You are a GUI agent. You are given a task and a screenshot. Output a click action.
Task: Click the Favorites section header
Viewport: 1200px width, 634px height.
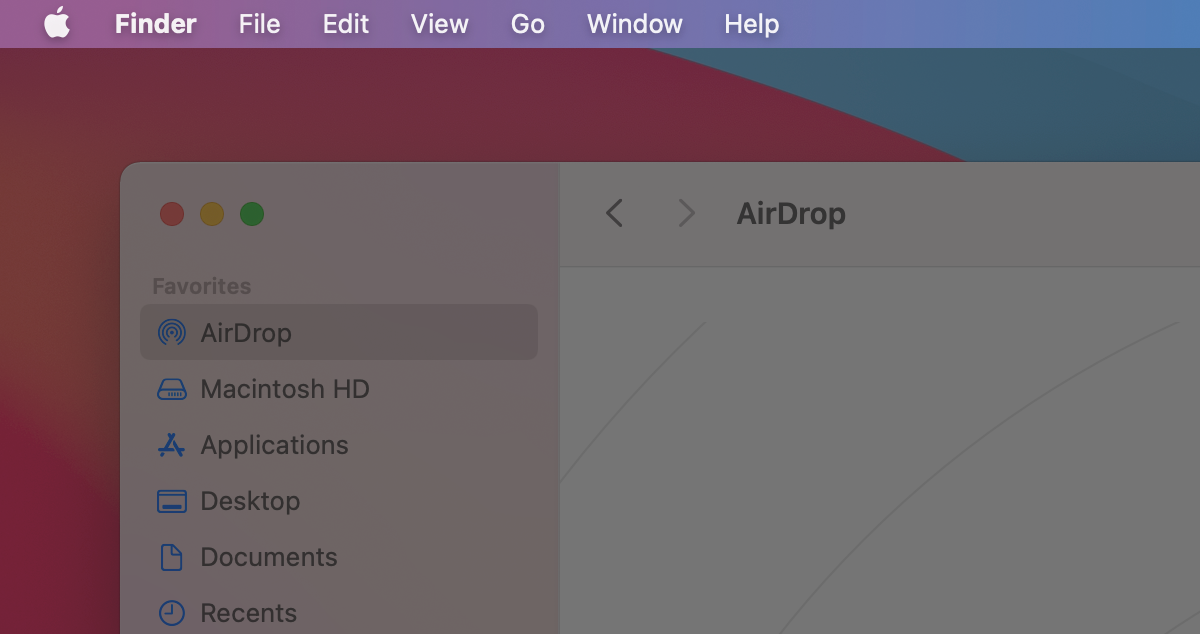pyautogui.click(x=201, y=286)
